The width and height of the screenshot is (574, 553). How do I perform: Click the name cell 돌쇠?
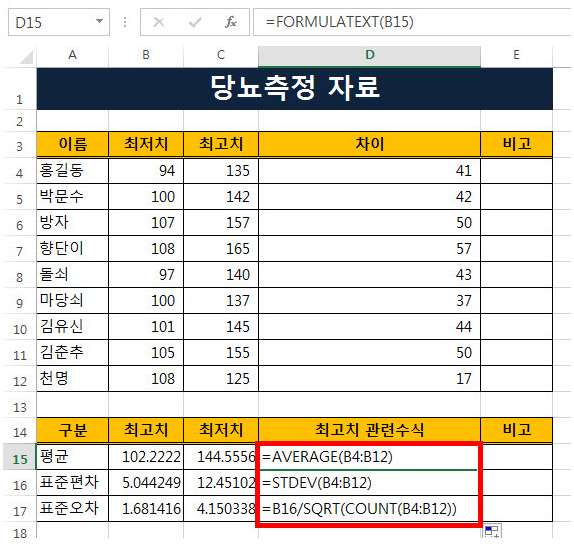72,275
